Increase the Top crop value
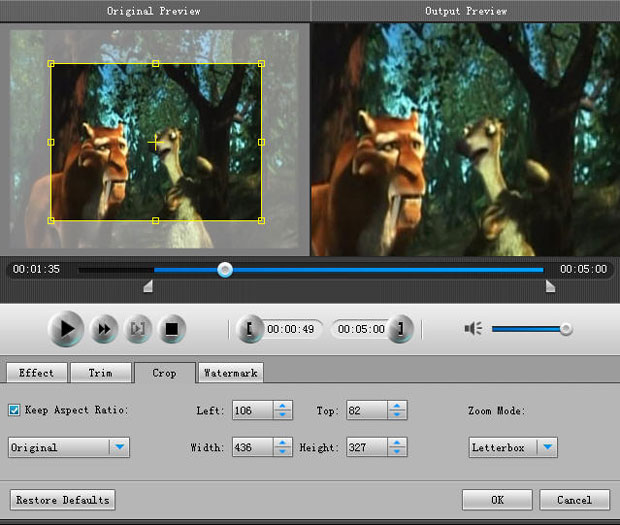 point(397,406)
